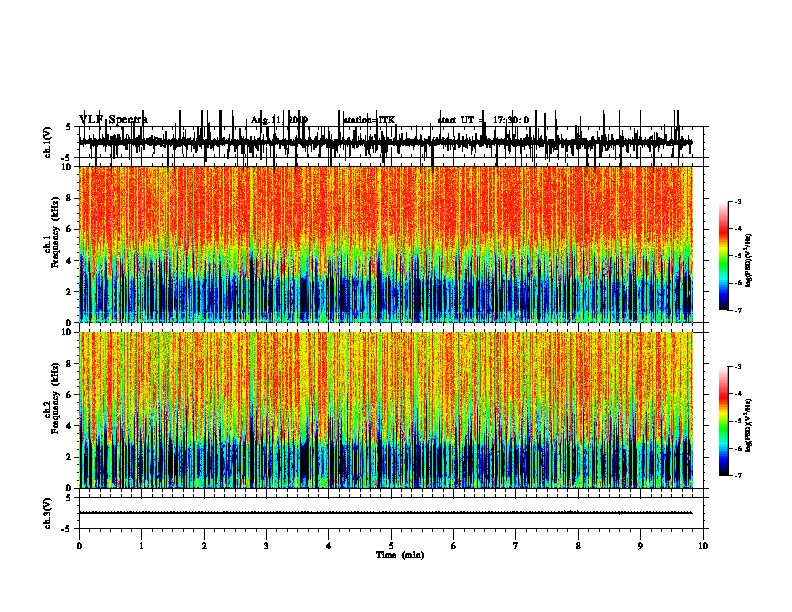Click the ch.1 waveform trace panel
Screen dimensions: 792x612
click(x=391, y=142)
